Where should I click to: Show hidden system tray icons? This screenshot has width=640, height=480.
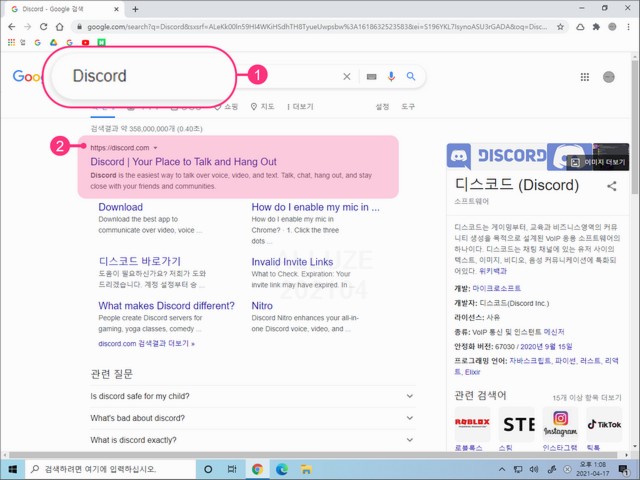coord(502,469)
